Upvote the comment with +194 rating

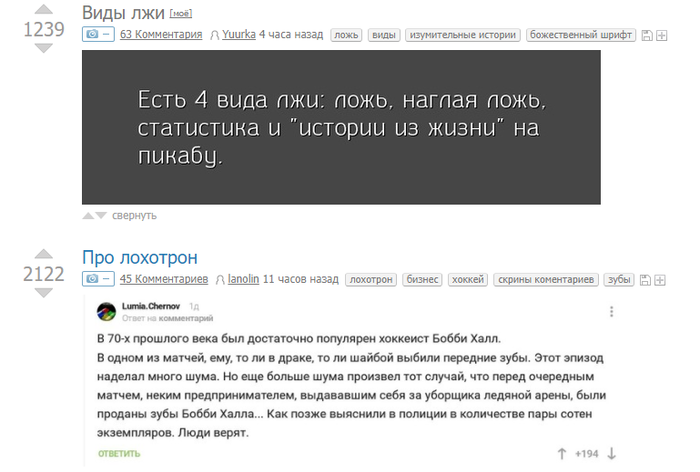(562, 454)
